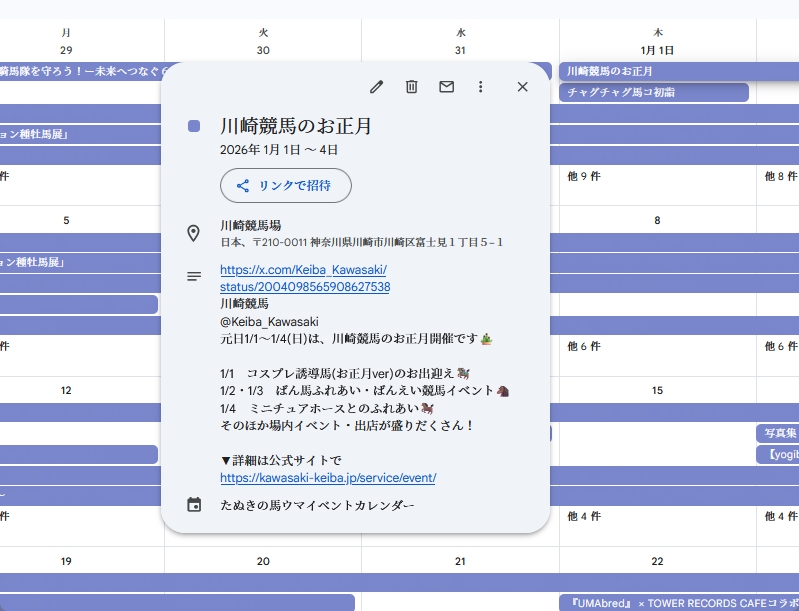Click the pencil edit event icon
Screen dimensions: 799x611
pyautogui.click(x=376, y=87)
